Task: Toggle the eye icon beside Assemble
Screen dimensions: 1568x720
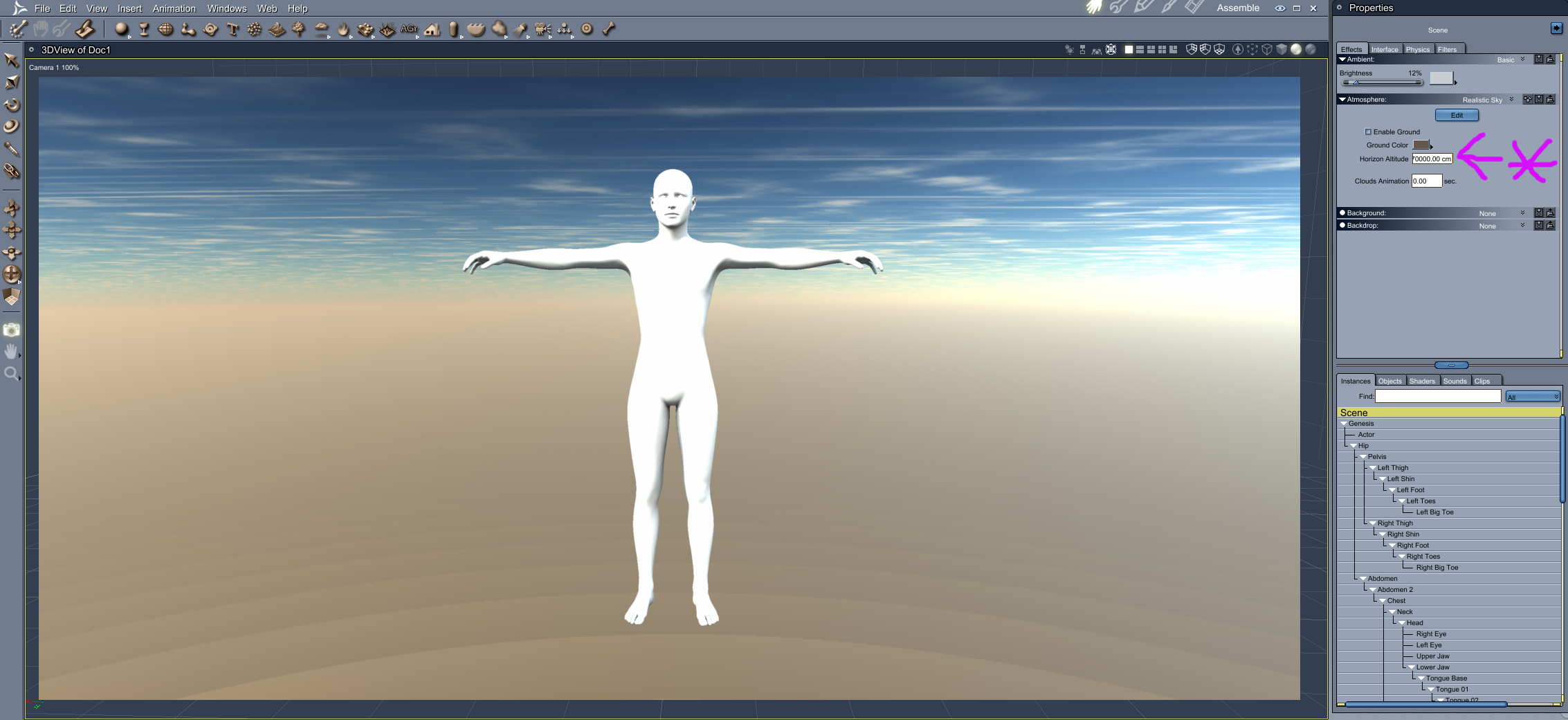Action: pos(1280,8)
